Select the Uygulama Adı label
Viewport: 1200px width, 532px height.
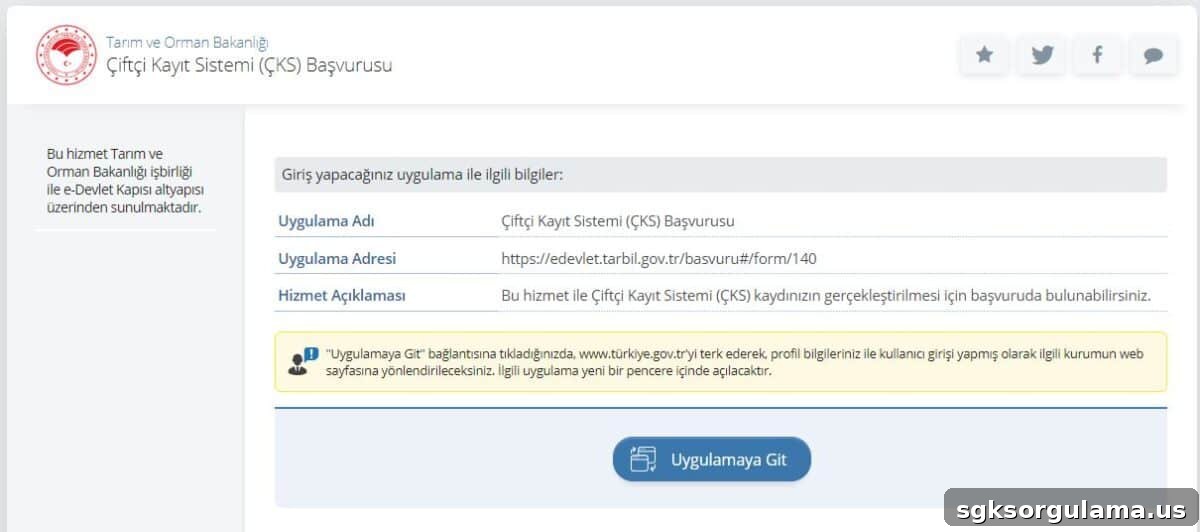click(x=326, y=221)
